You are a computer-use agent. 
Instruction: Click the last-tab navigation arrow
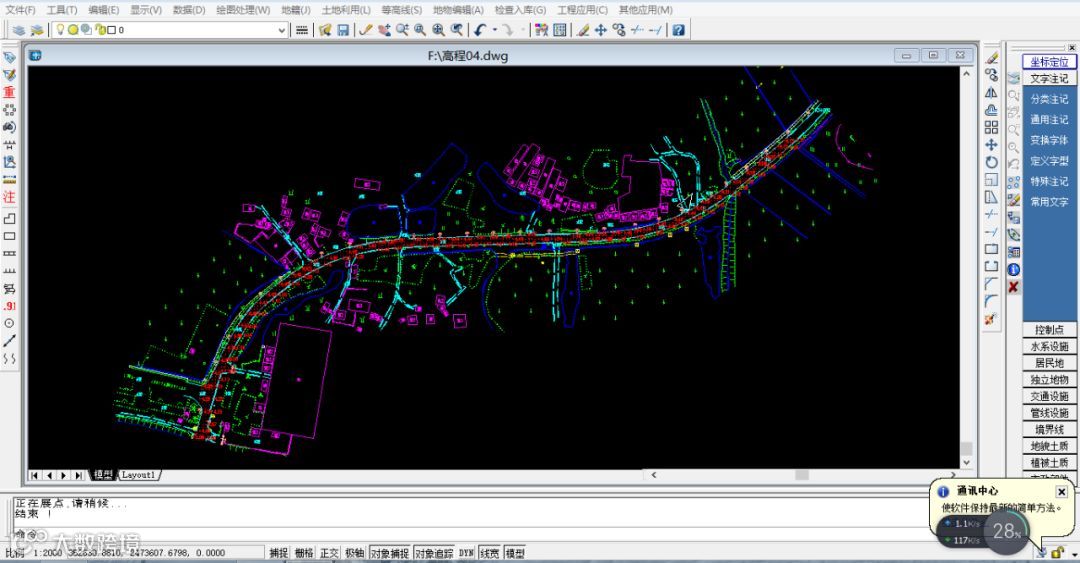coord(79,475)
